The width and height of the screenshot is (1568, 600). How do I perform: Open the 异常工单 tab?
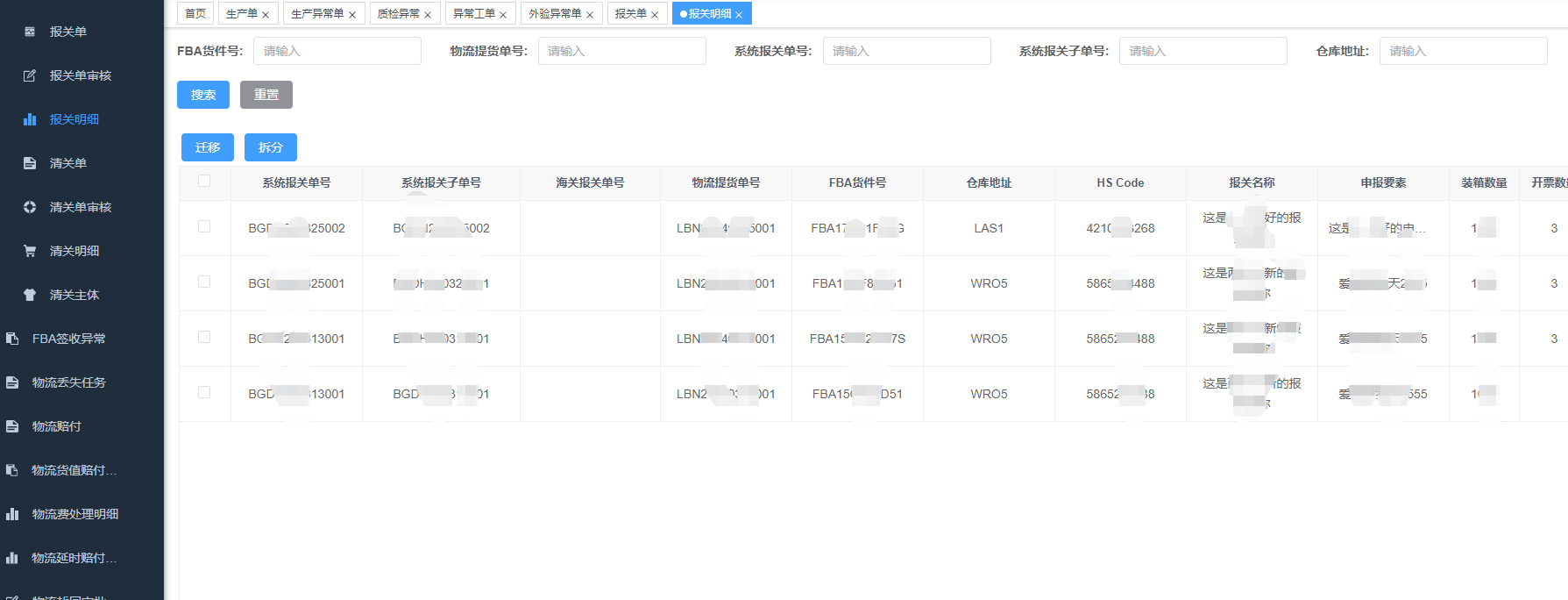click(473, 13)
